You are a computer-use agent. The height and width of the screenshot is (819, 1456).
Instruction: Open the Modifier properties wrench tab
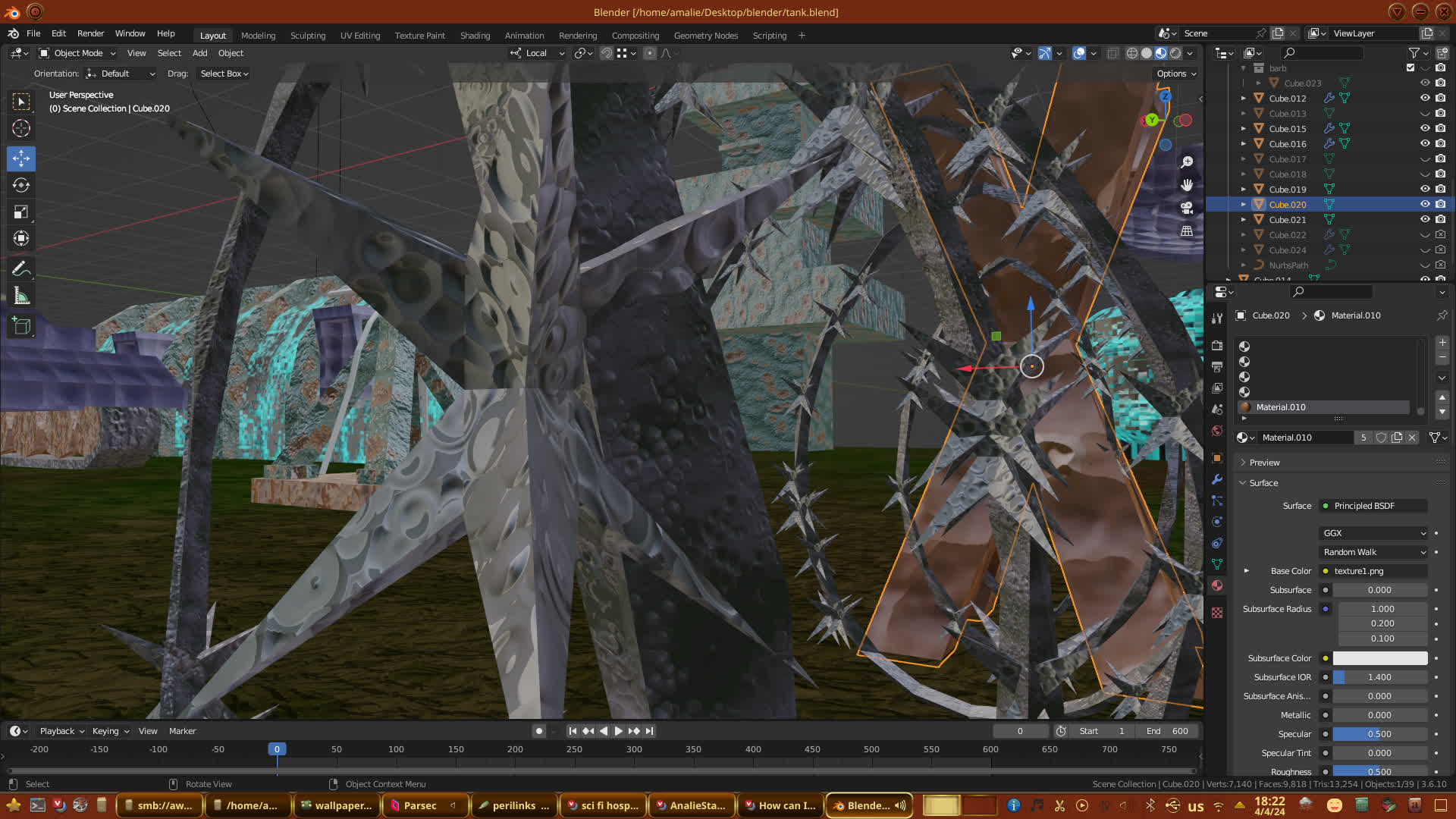pos(1217,479)
